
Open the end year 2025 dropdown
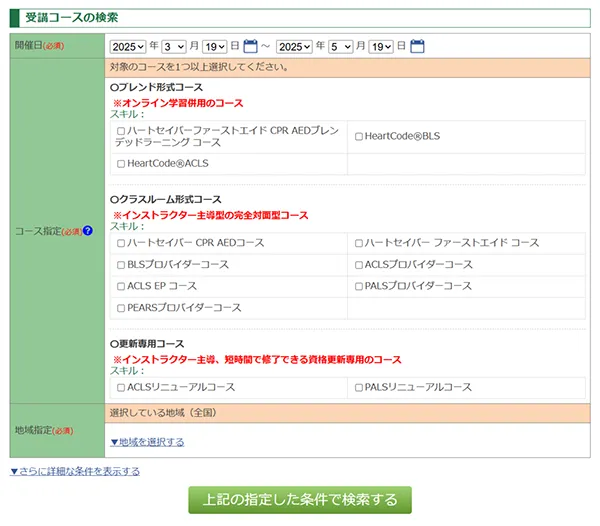pyautogui.click(x=294, y=47)
